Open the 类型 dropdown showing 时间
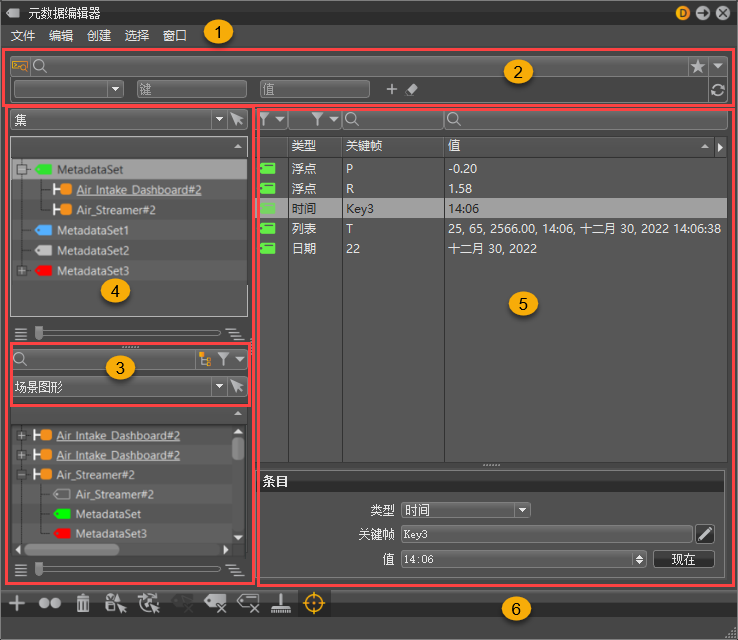 (x=466, y=510)
